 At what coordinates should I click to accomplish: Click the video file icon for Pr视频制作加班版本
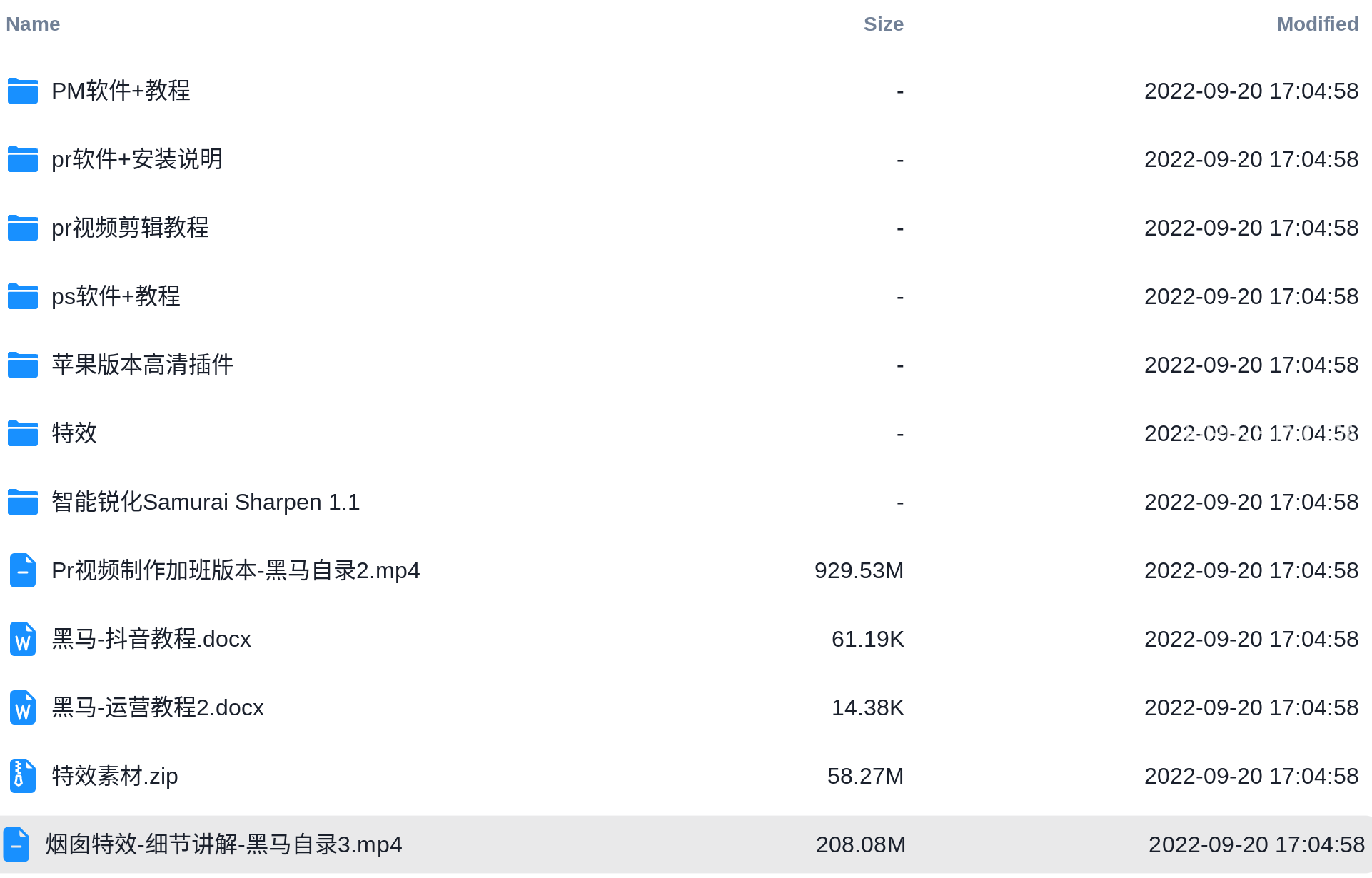pos(23,570)
